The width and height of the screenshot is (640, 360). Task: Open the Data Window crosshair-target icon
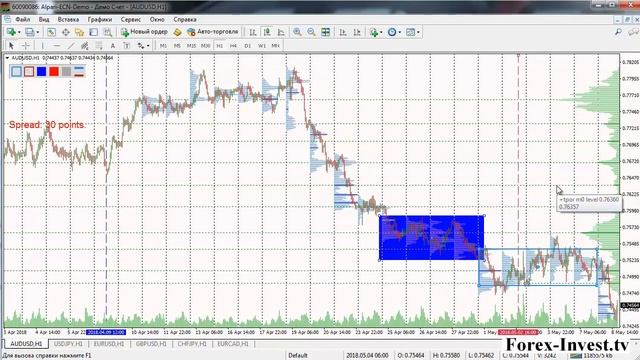(65, 32)
